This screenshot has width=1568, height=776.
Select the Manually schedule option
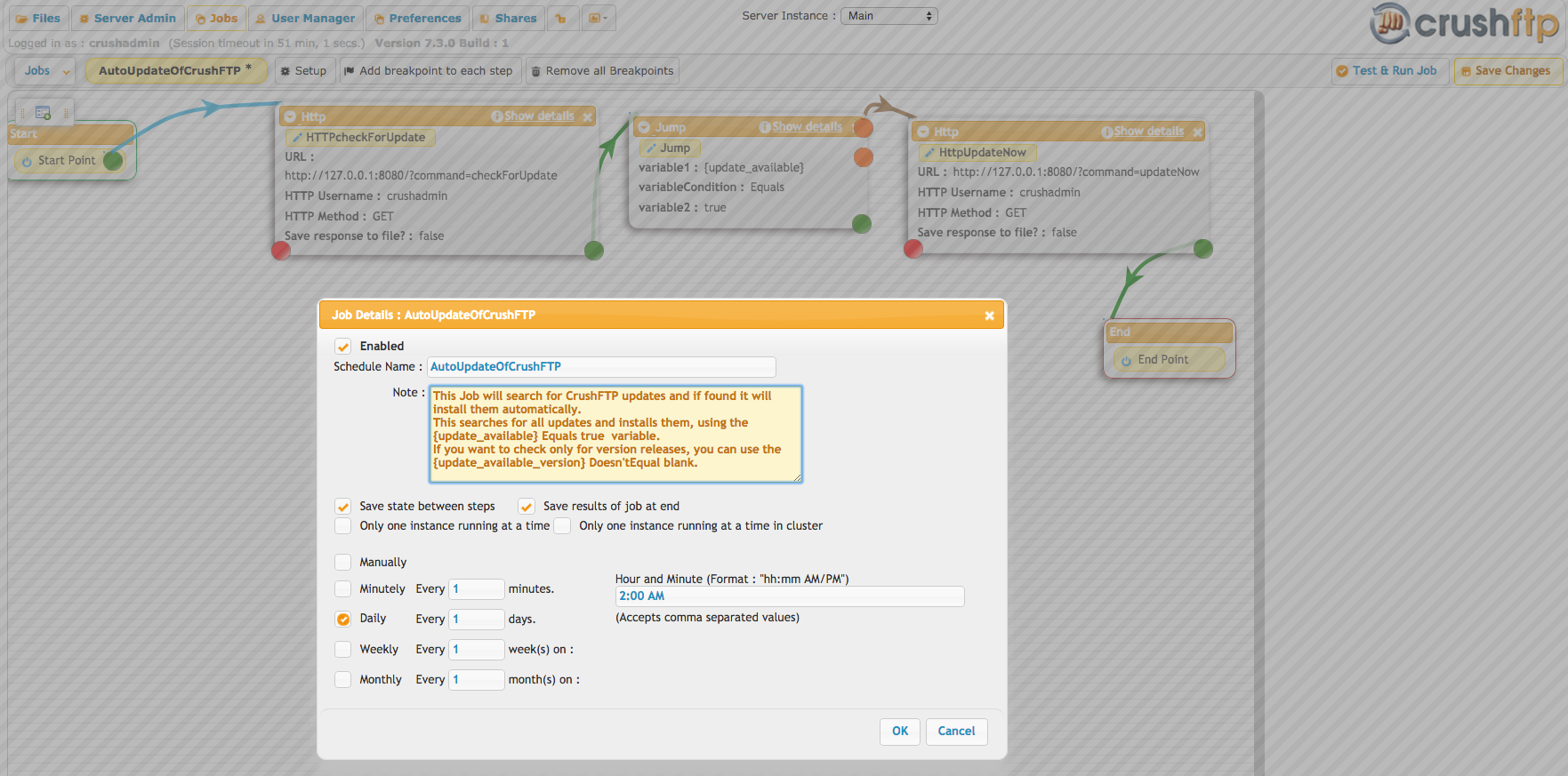click(343, 563)
